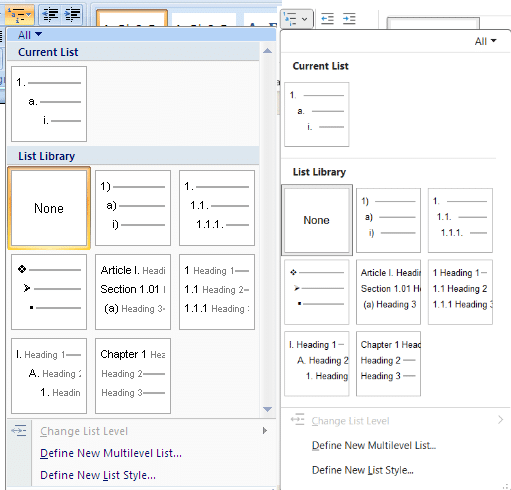Screen dimensions: 511x490
Task: Click Decrease Indent icon in right ribbon
Action: 327,19
